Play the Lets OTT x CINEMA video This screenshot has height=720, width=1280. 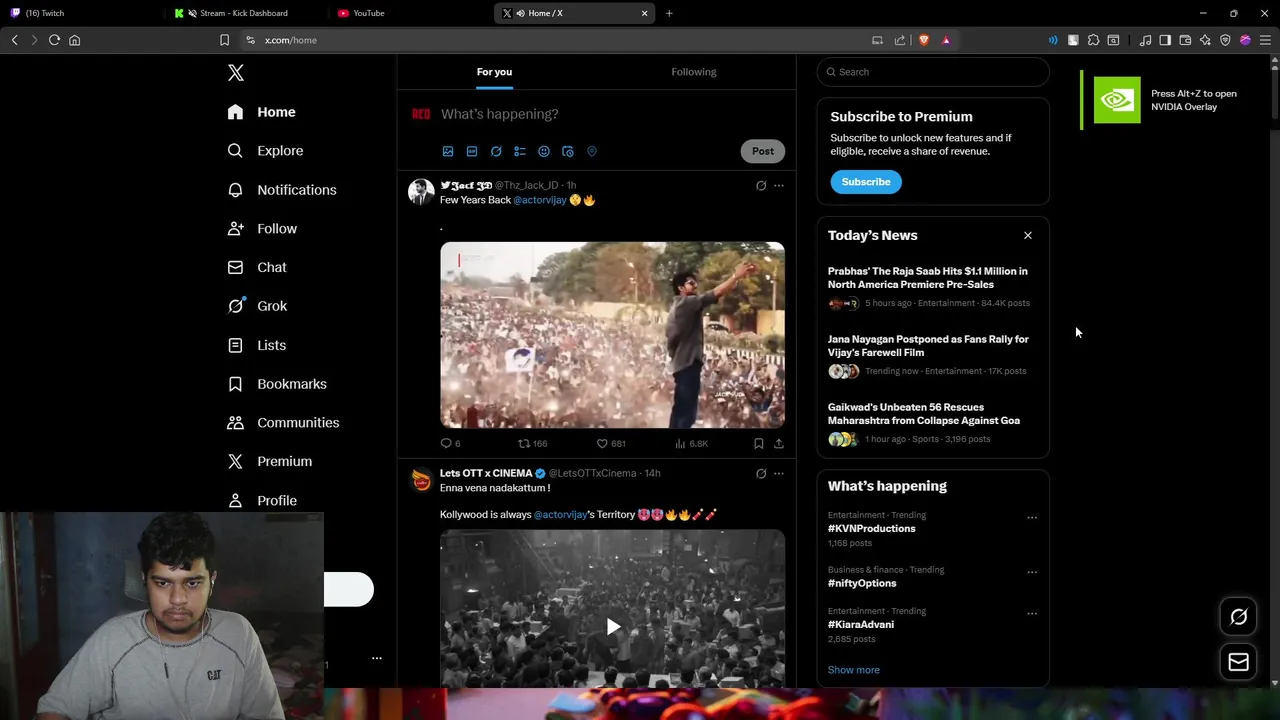pyautogui.click(x=613, y=627)
